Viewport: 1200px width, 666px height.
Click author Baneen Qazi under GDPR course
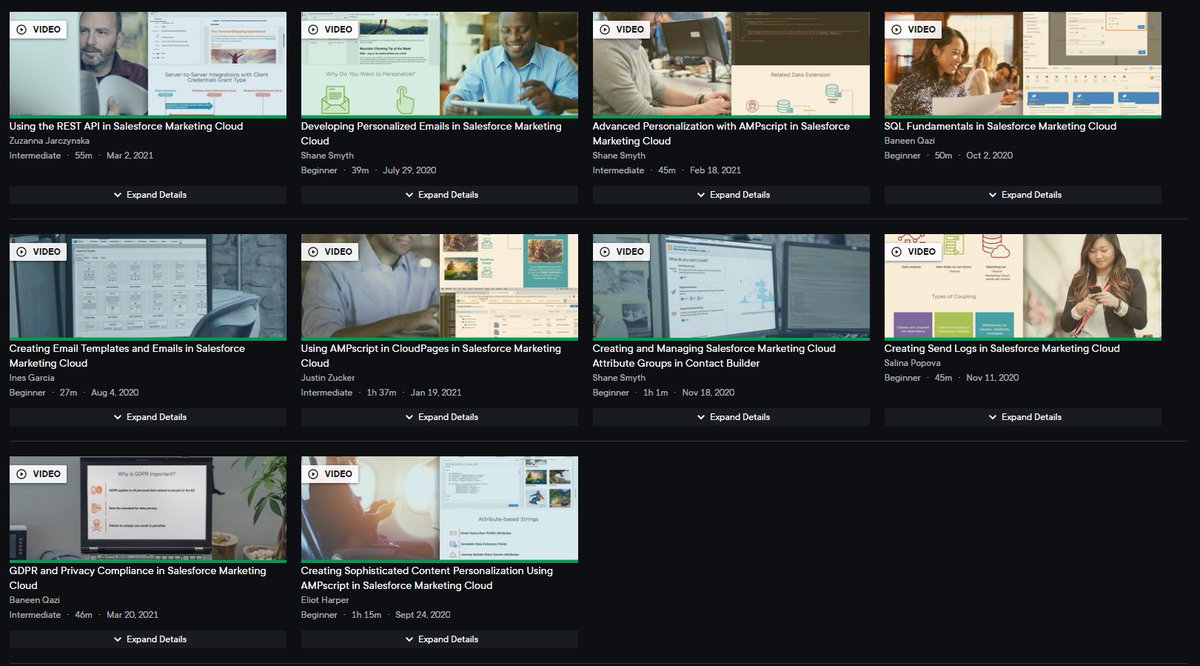(x=34, y=600)
